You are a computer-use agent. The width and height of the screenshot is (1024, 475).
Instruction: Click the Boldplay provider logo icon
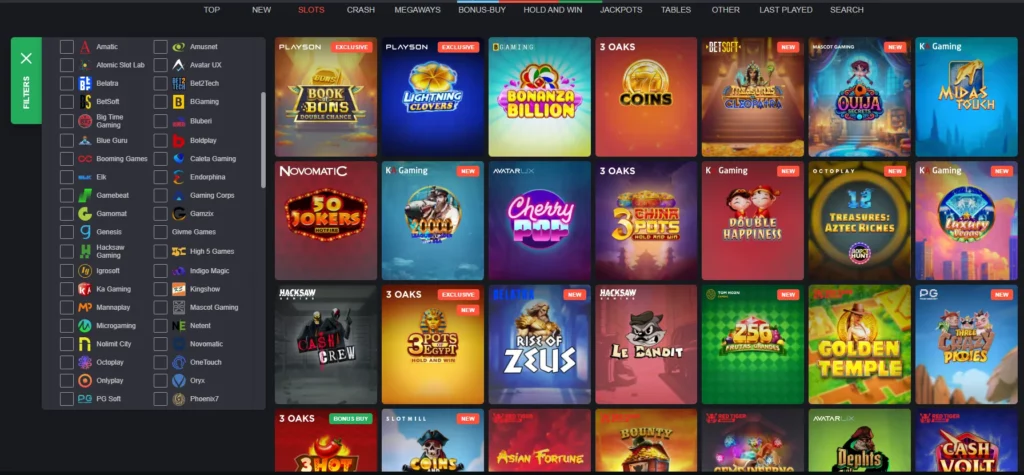[179, 140]
